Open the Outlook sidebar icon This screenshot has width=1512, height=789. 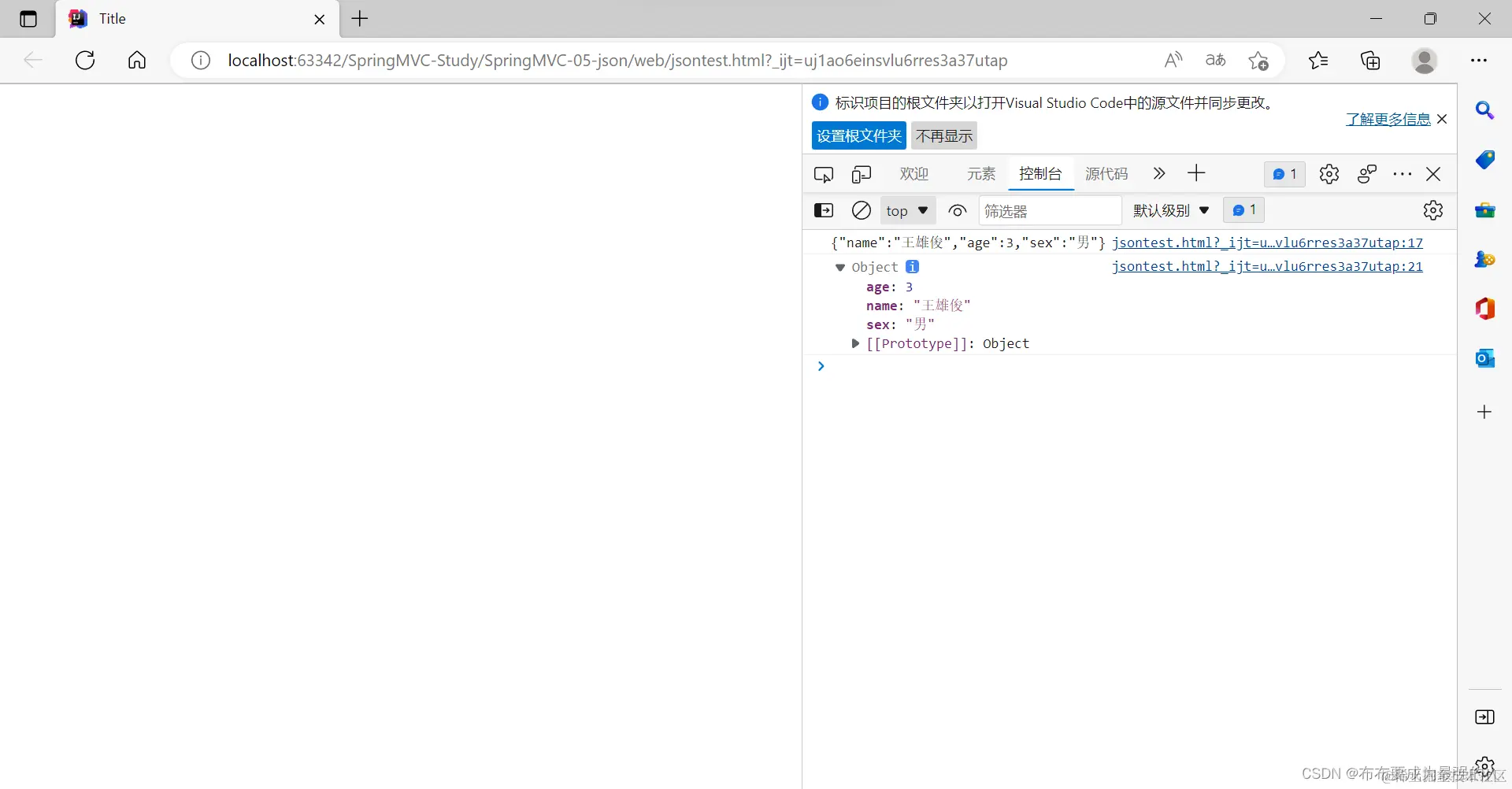[x=1484, y=358]
